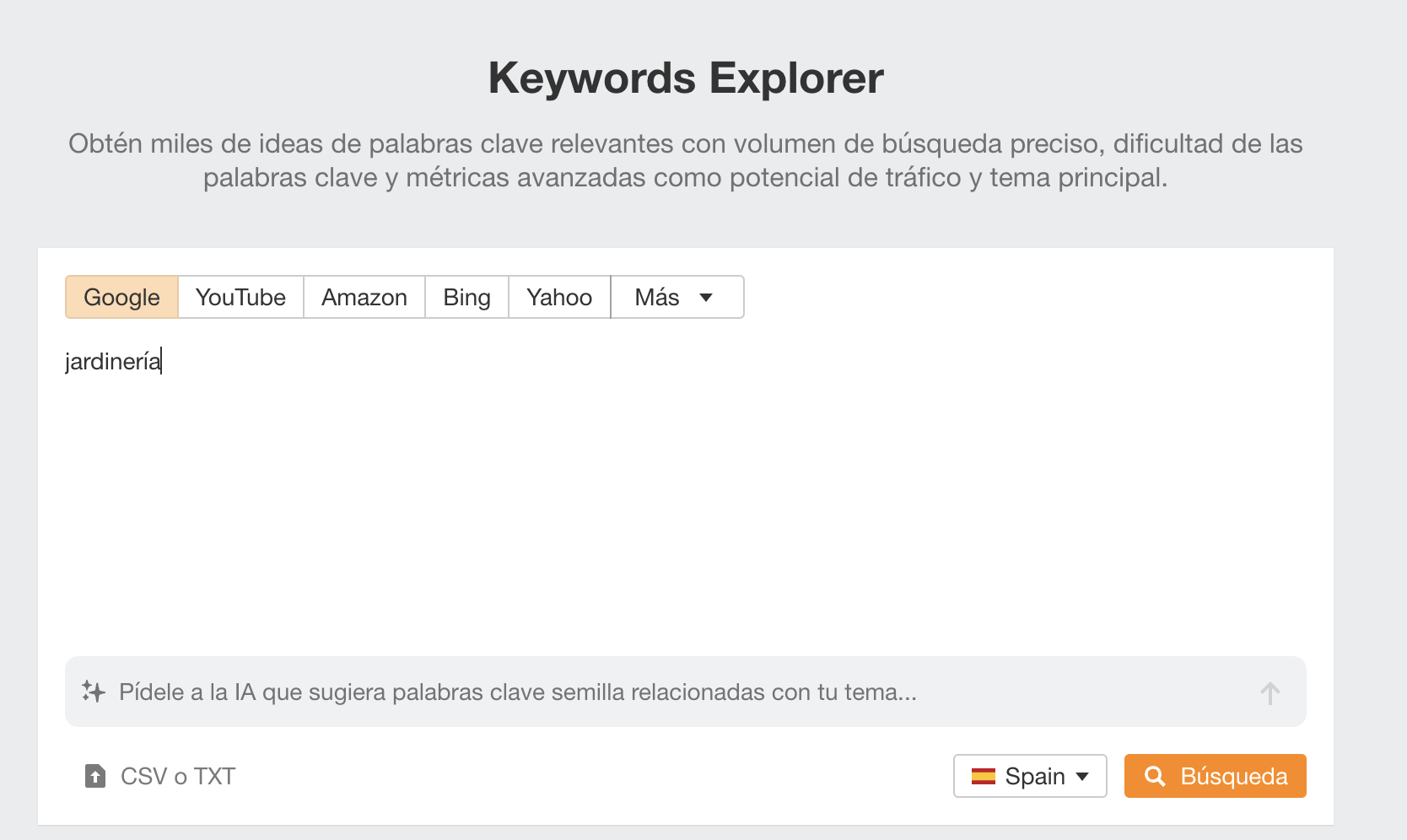The height and width of the screenshot is (840, 1407).
Task: Click the CSV o TXT upload link
Action: tap(177, 776)
